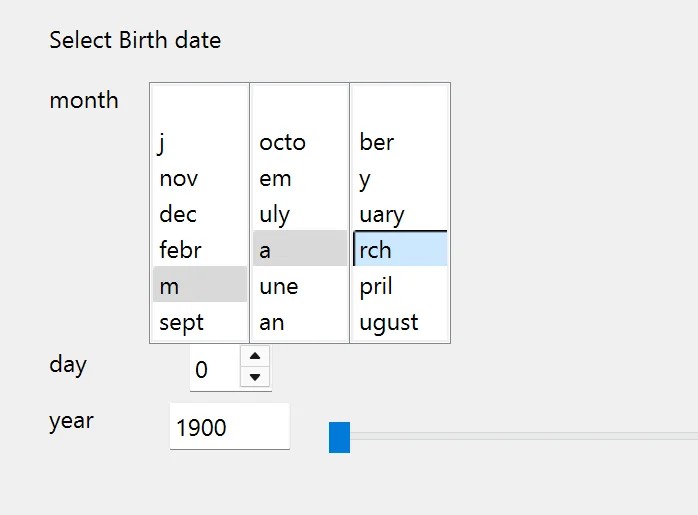Select 'febr' in the first month list
This screenshot has width=698, height=515.
coord(199,250)
